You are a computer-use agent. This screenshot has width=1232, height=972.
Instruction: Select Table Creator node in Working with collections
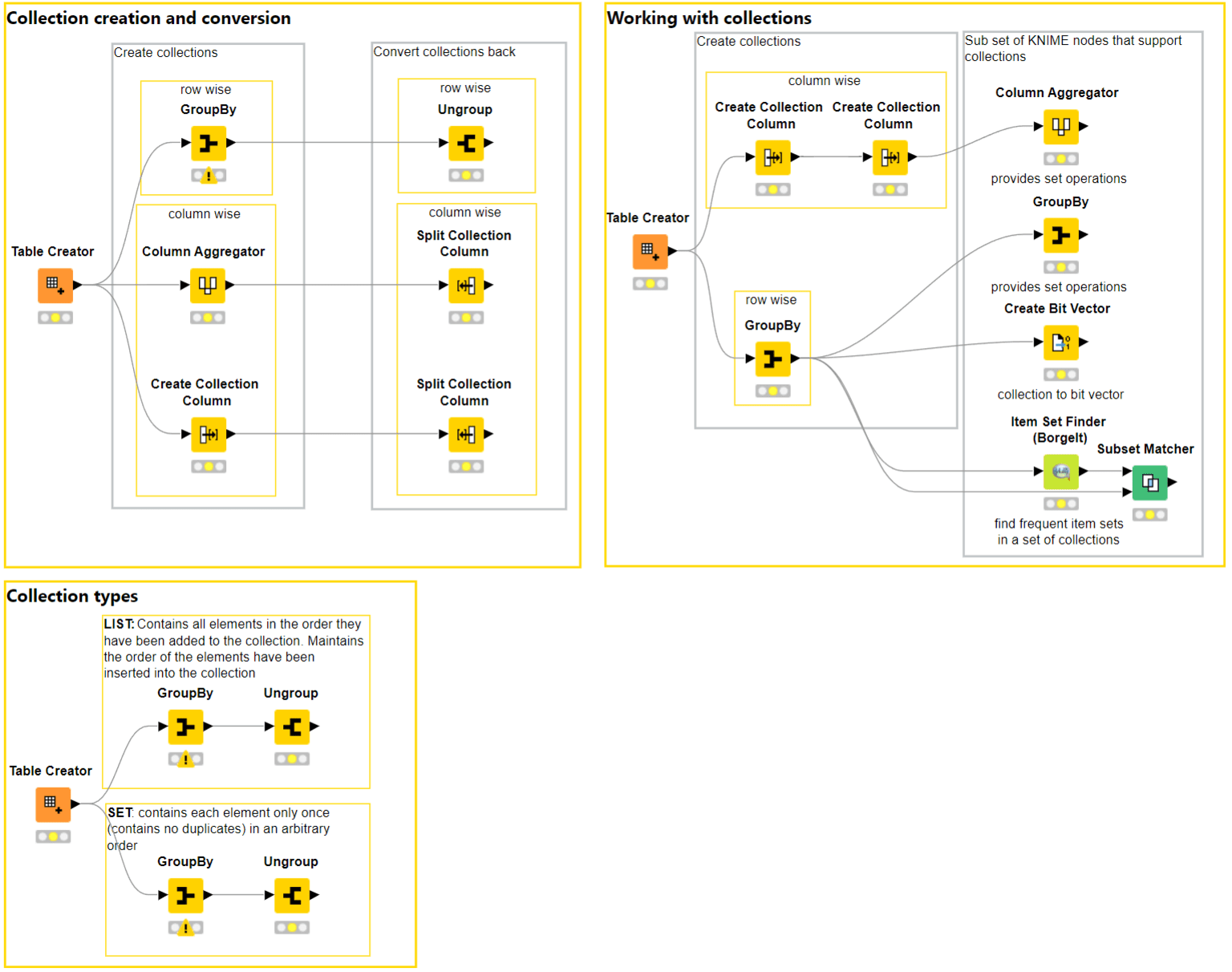(x=650, y=251)
